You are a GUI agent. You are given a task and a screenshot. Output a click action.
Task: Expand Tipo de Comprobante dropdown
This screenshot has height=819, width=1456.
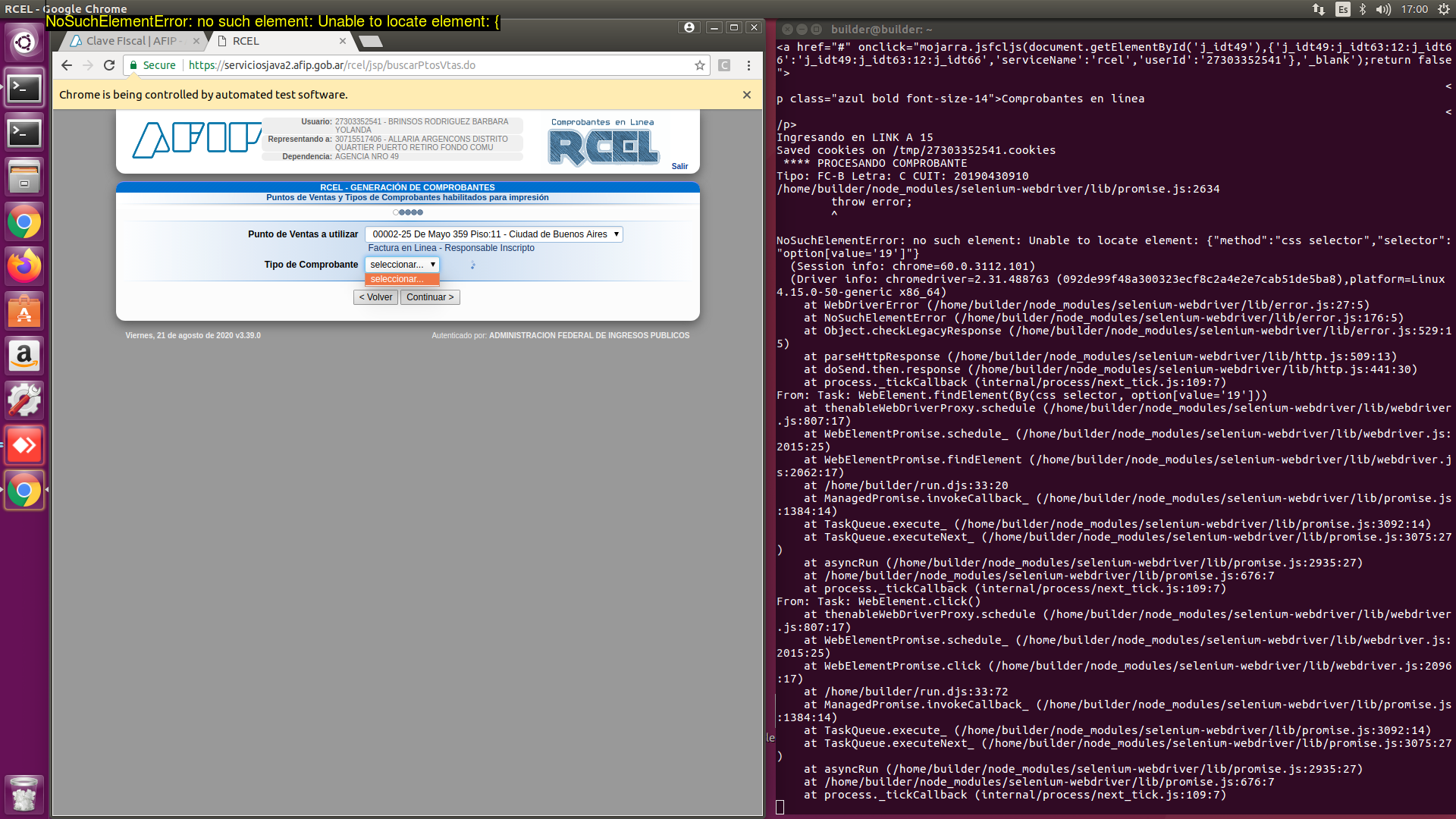click(x=402, y=265)
